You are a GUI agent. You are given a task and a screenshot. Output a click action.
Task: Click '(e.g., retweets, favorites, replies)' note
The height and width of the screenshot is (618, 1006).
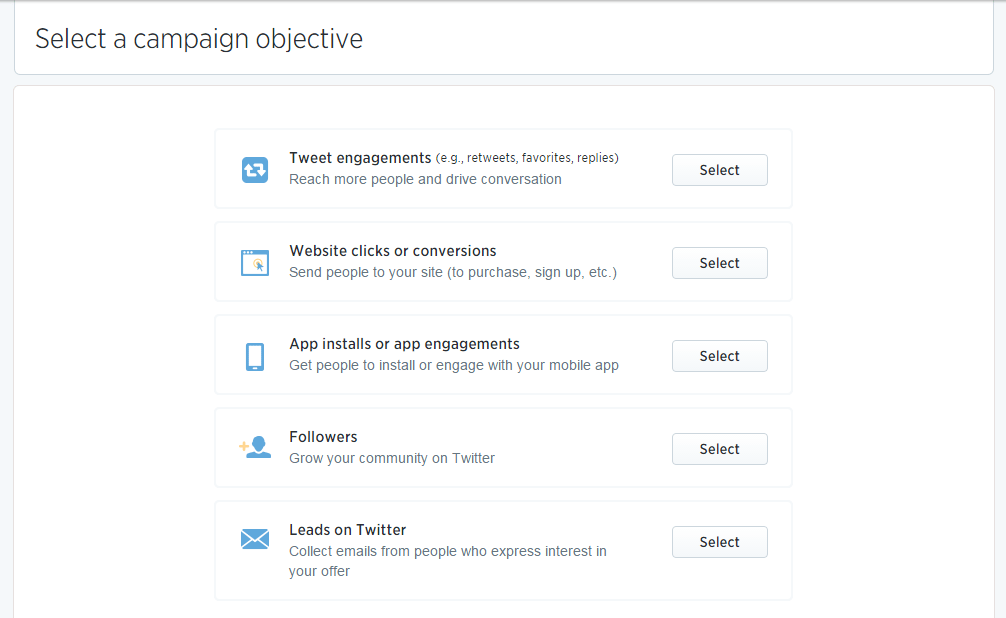tap(527, 158)
